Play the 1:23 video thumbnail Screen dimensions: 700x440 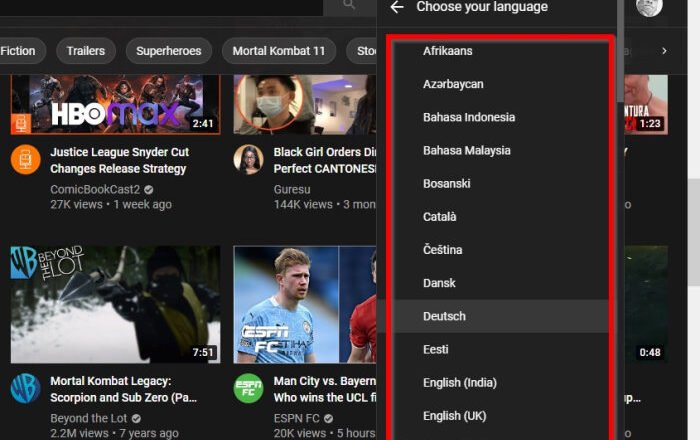pyautogui.click(x=646, y=104)
